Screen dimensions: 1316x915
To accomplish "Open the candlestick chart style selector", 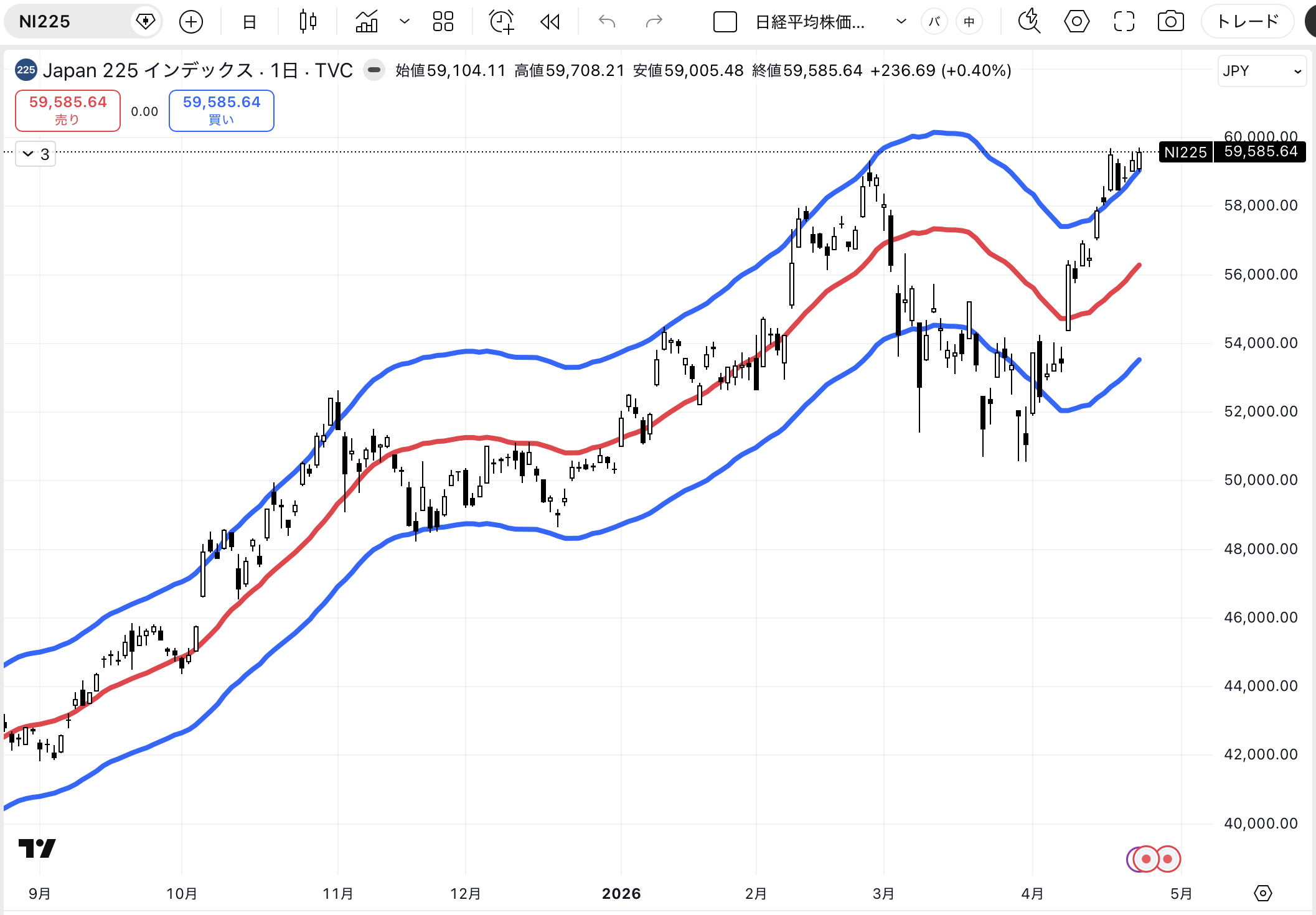I will pyautogui.click(x=308, y=22).
